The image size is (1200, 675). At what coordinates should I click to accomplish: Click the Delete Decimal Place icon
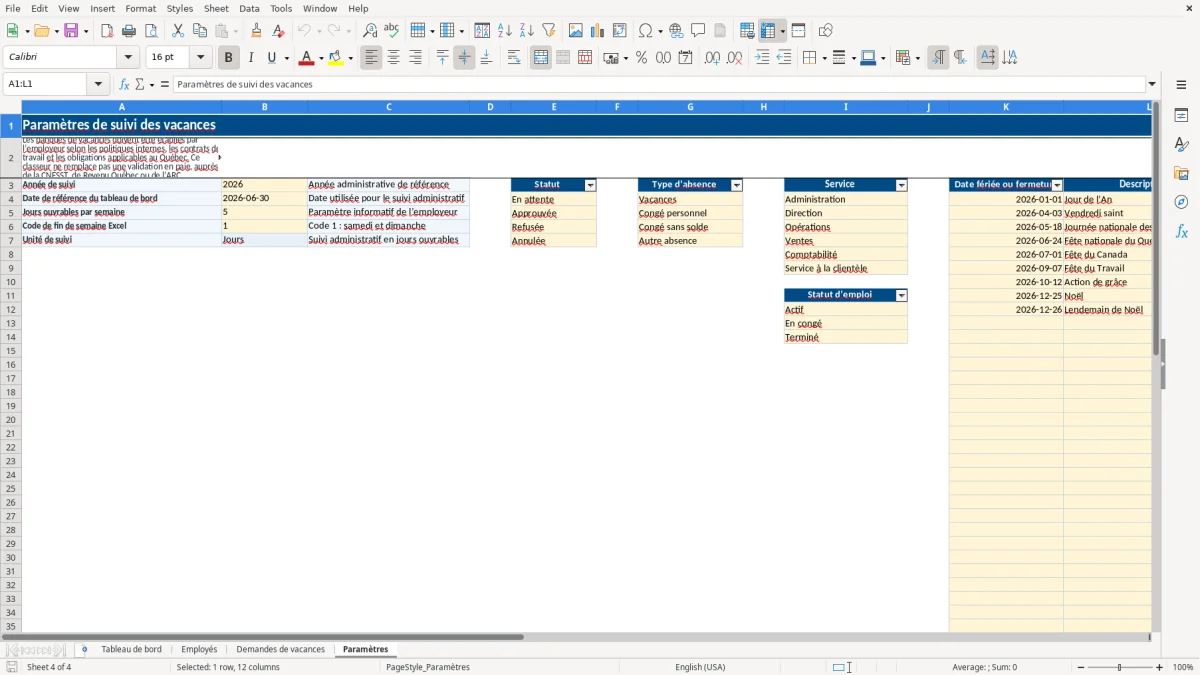click(x=735, y=58)
